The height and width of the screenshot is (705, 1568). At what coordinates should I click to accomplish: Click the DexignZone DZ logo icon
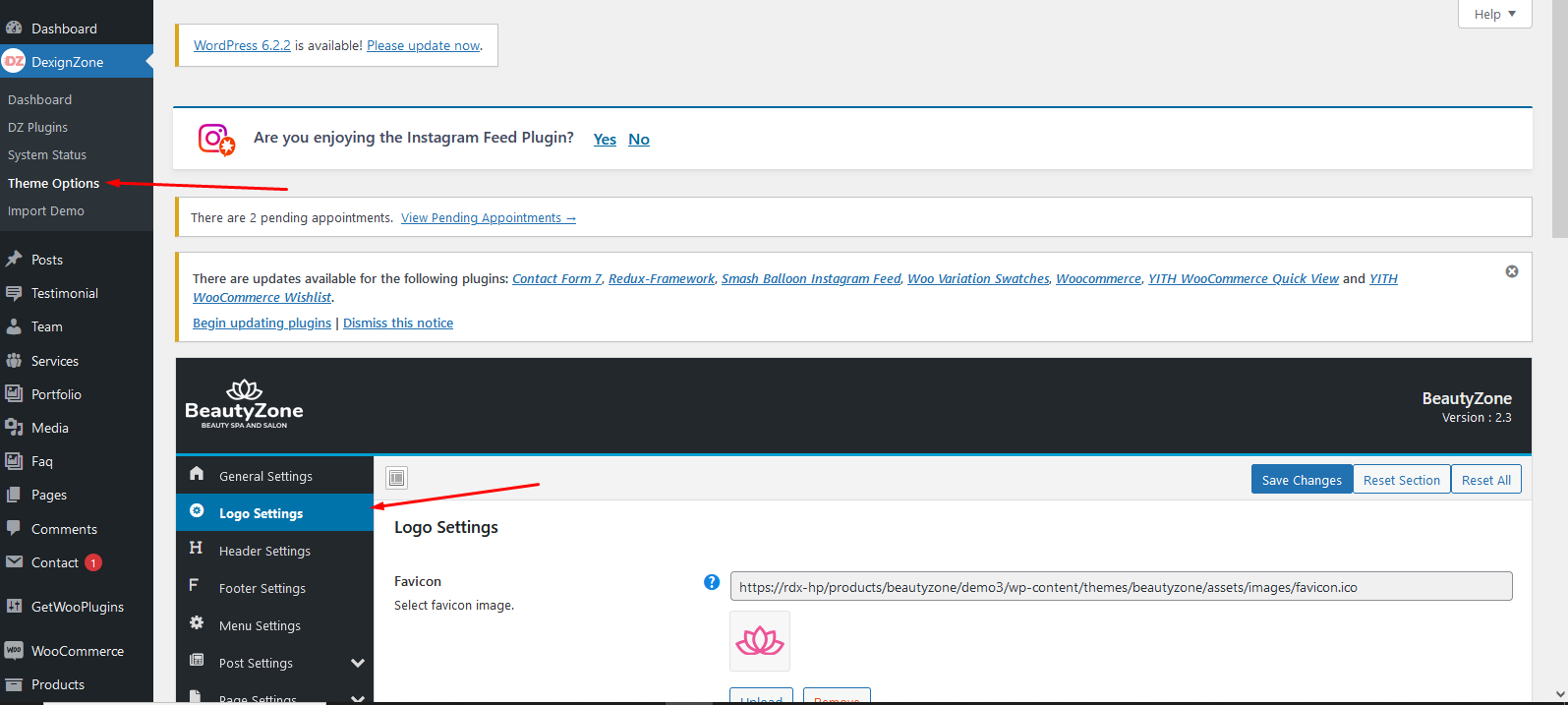[14, 62]
